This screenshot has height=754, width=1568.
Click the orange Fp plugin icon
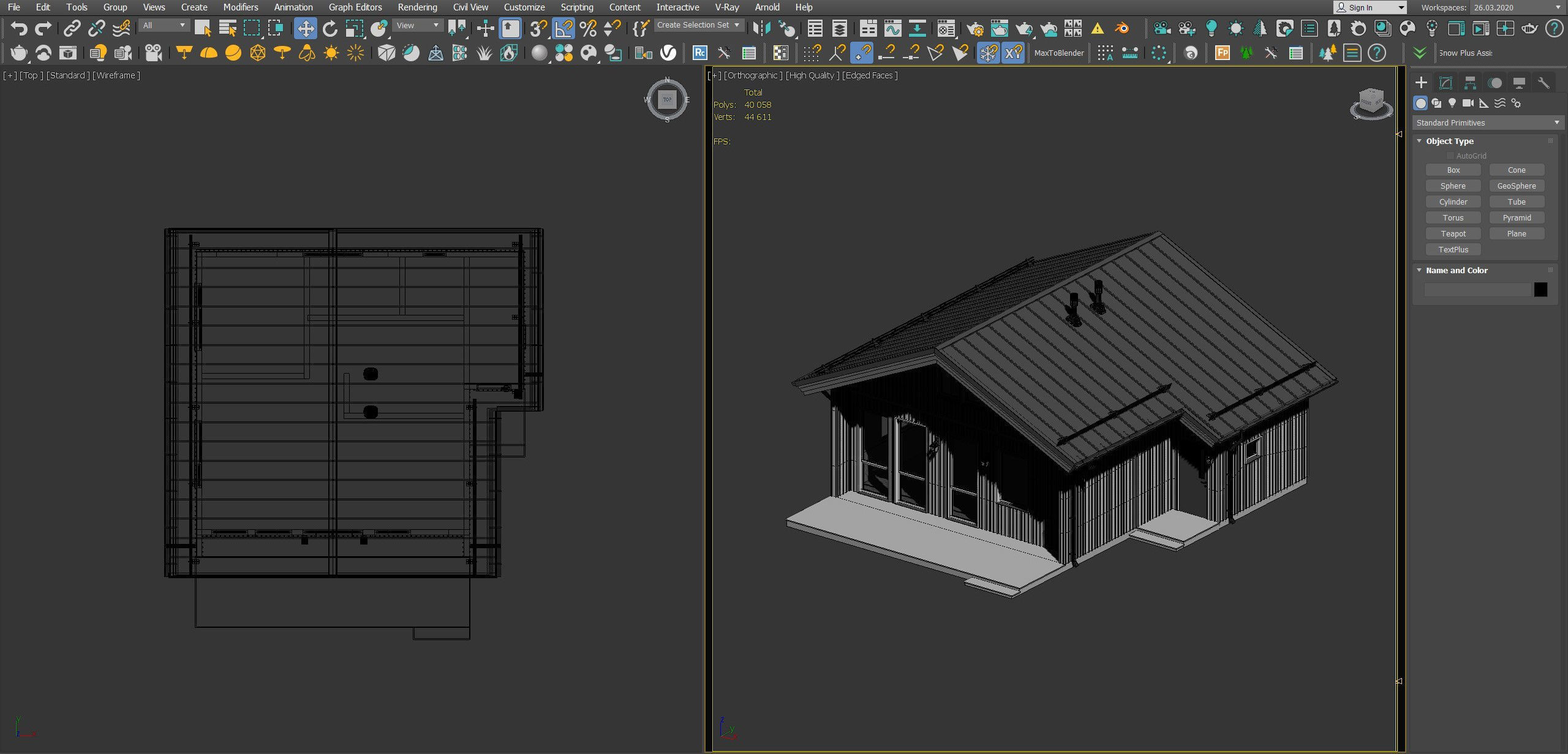click(x=1222, y=53)
